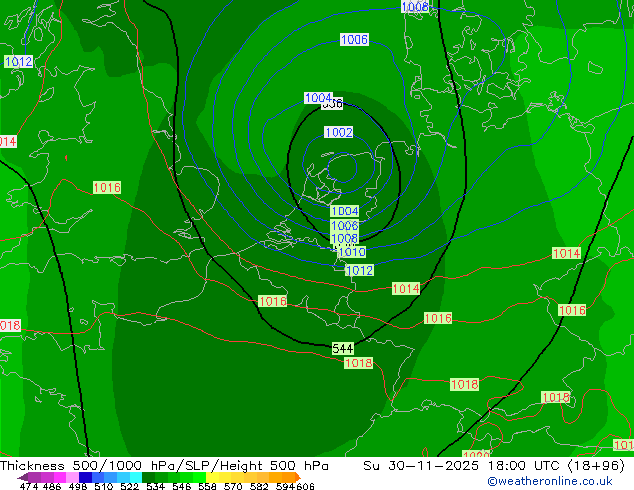The width and height of the screenshot is (634, 490).
Task: Click blue 1006 label near the top of map
Action: pyautogui.click(x=354, y=40)
